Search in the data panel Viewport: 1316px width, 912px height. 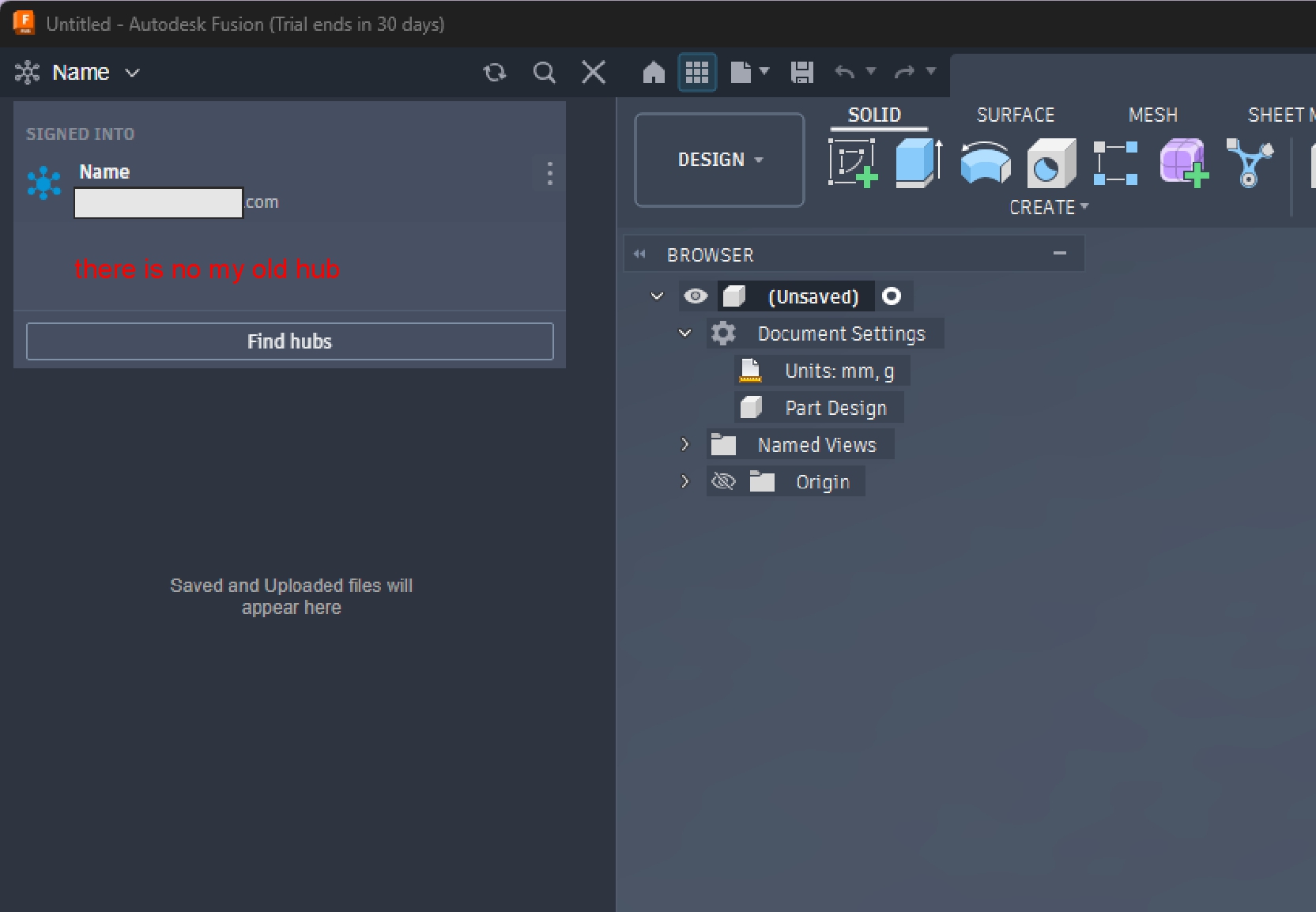pyautogui.click(x=544, y=73)
